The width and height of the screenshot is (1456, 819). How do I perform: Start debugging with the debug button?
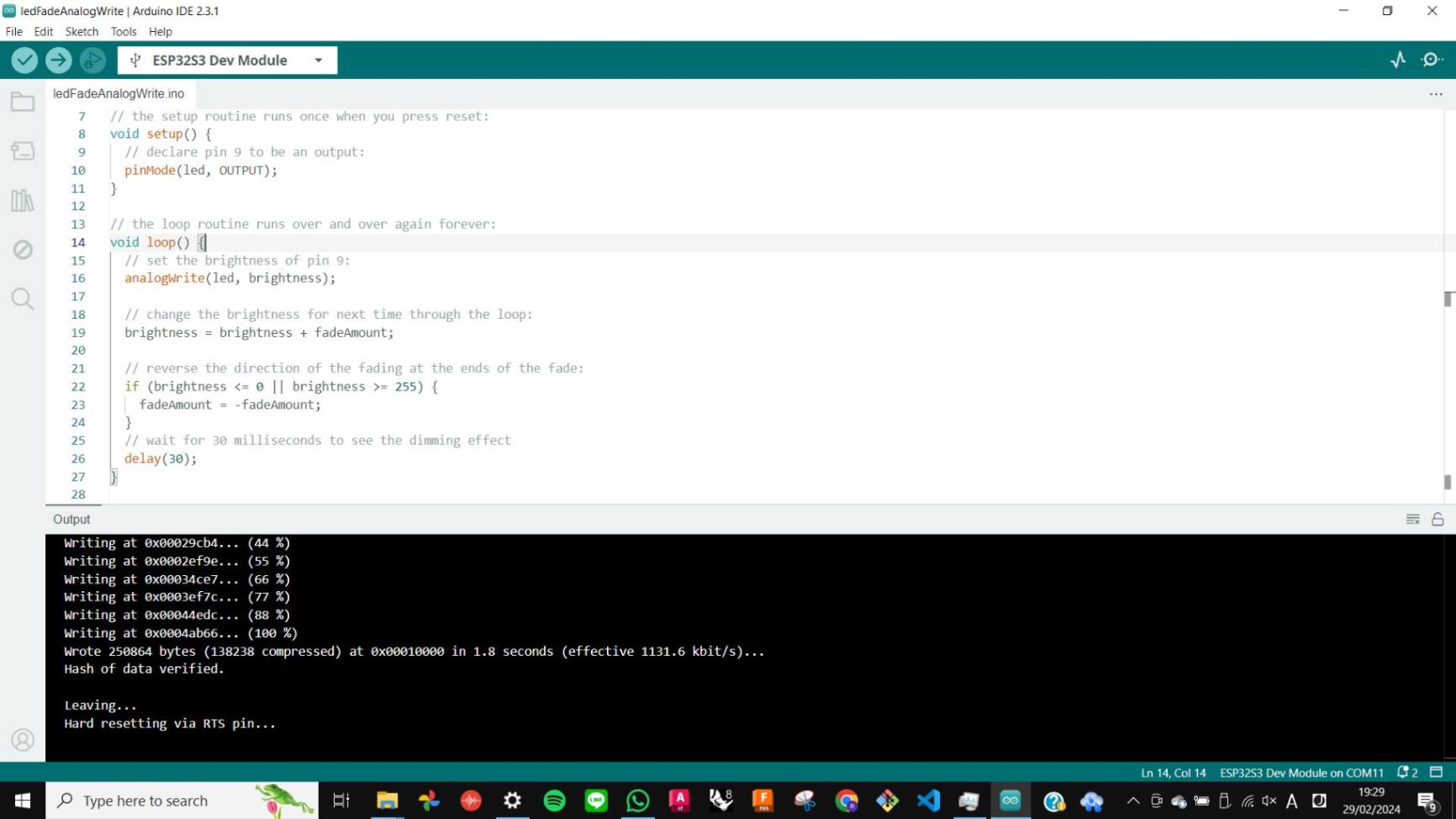(92, 60)
